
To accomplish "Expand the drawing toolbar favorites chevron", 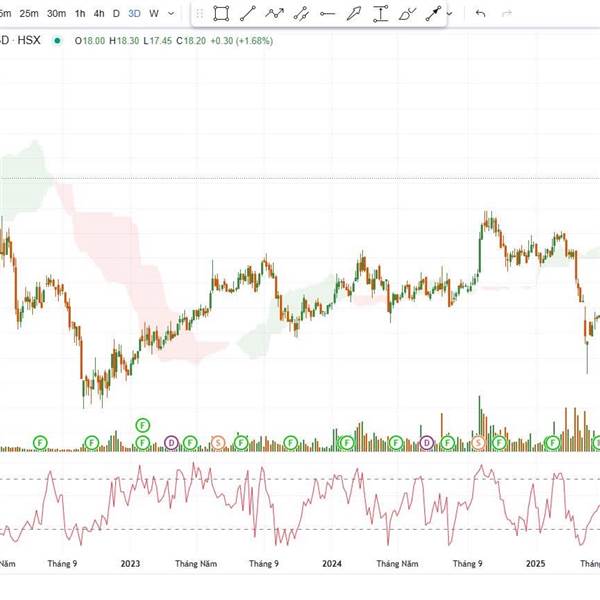I will 450,14.
